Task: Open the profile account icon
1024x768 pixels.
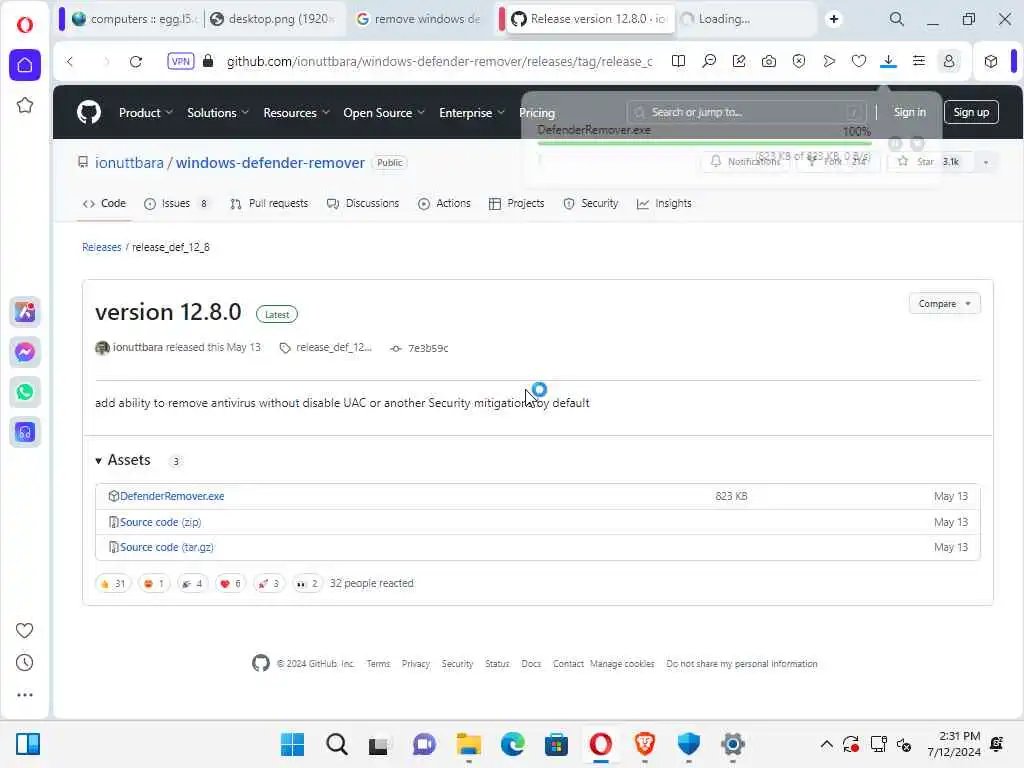Action: pos(948,61)
